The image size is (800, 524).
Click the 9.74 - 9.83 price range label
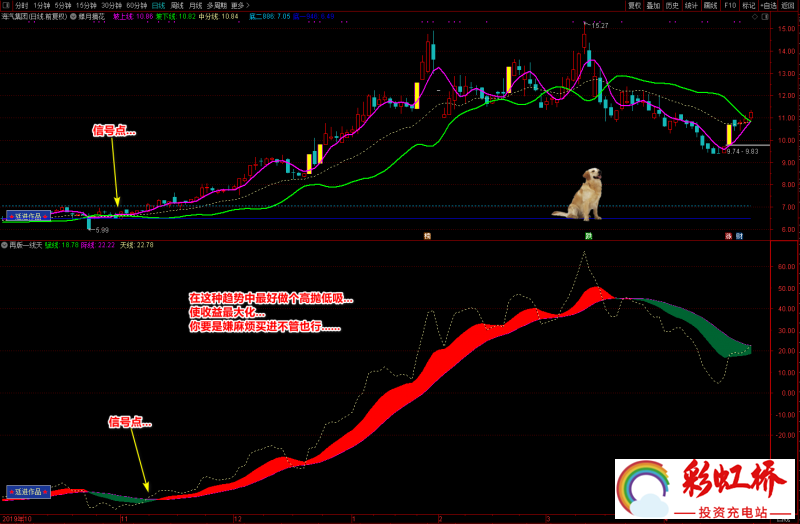click(x=742, y=152)
